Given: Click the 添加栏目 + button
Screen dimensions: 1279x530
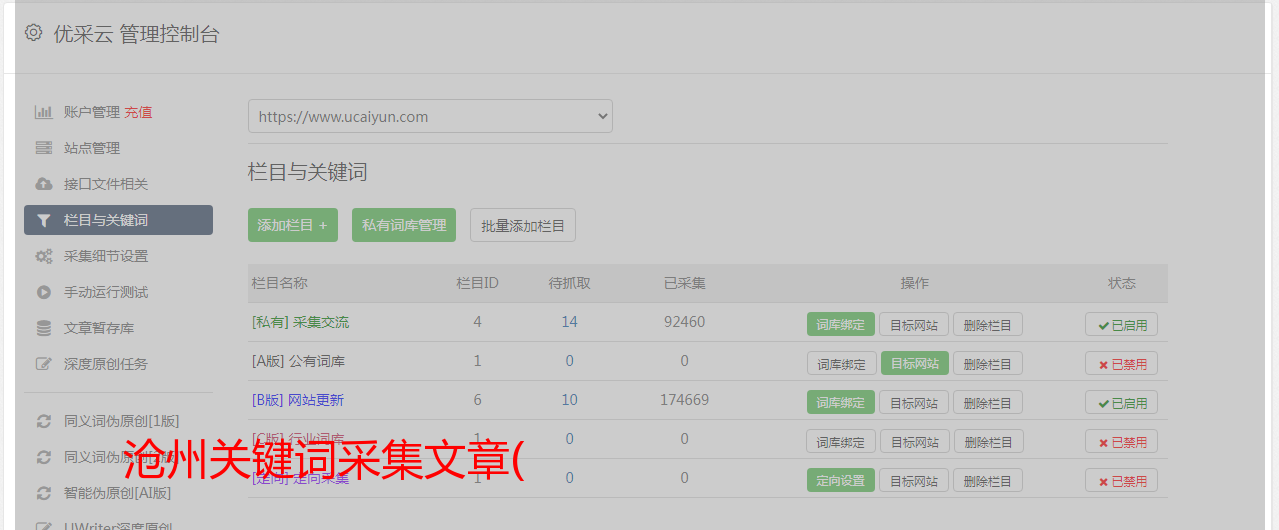Looking at the screenshot, I should tap(293, 225).
